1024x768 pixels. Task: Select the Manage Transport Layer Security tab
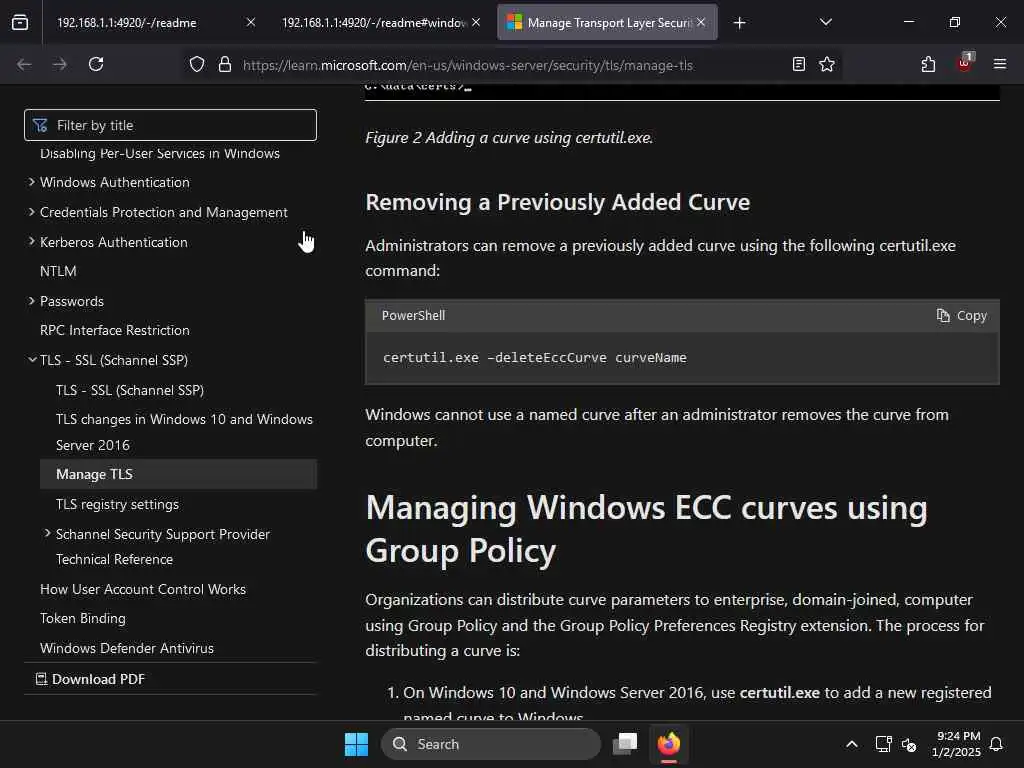click(x=607, y=22)
